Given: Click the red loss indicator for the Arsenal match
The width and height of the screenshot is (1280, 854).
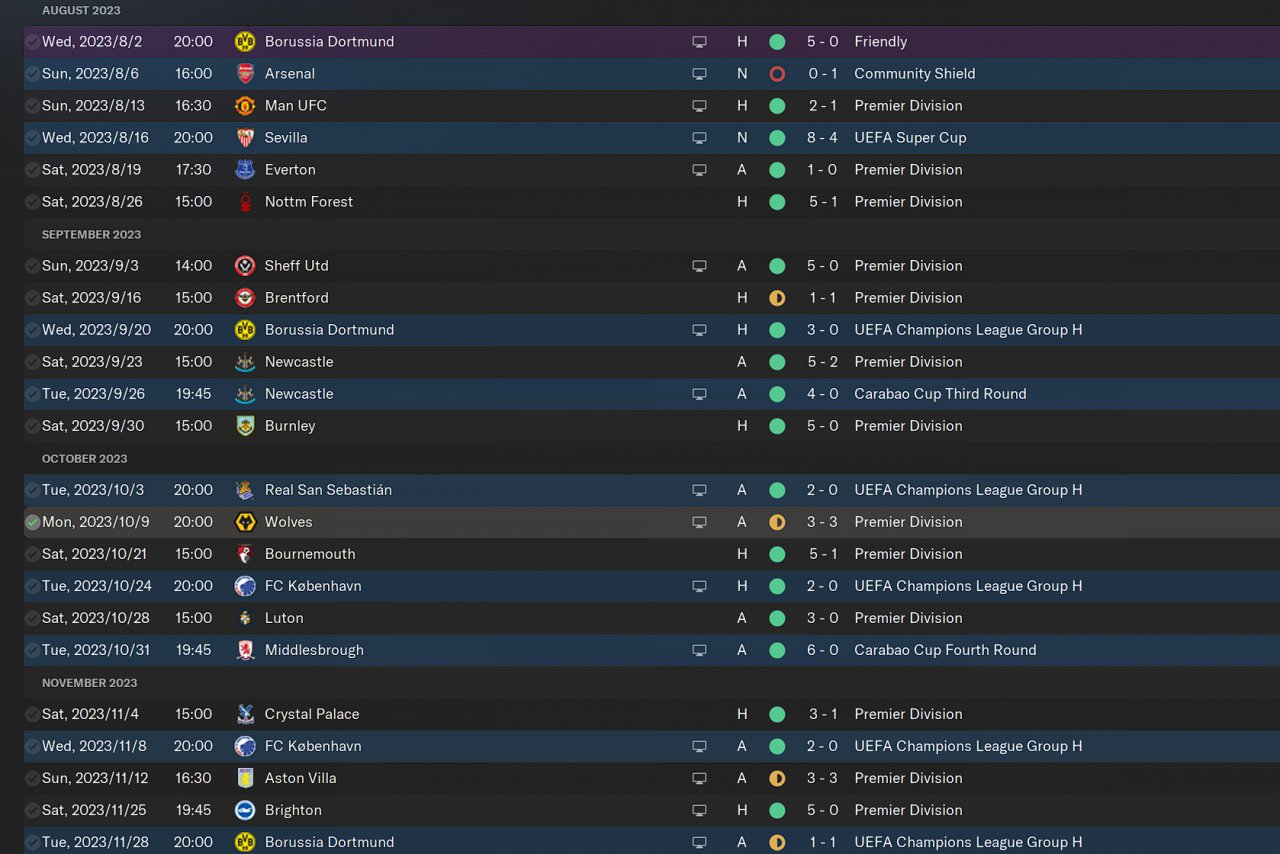Looking at the screenshot, I should pyautogui.click(x=777, y=74).
